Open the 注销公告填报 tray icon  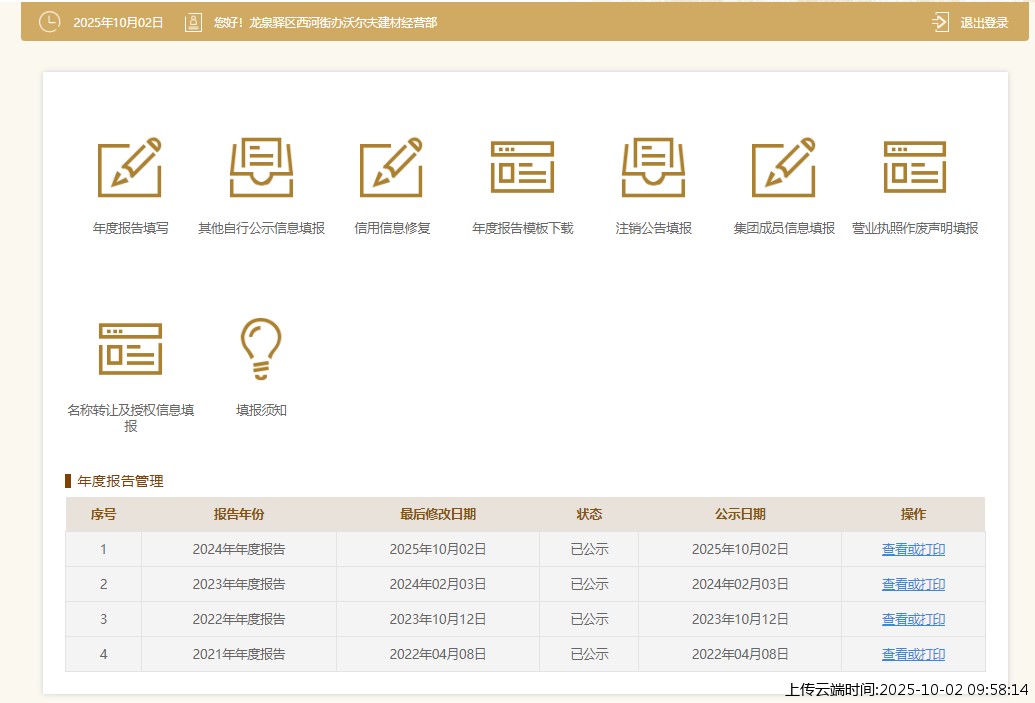(x=653, y=168)
